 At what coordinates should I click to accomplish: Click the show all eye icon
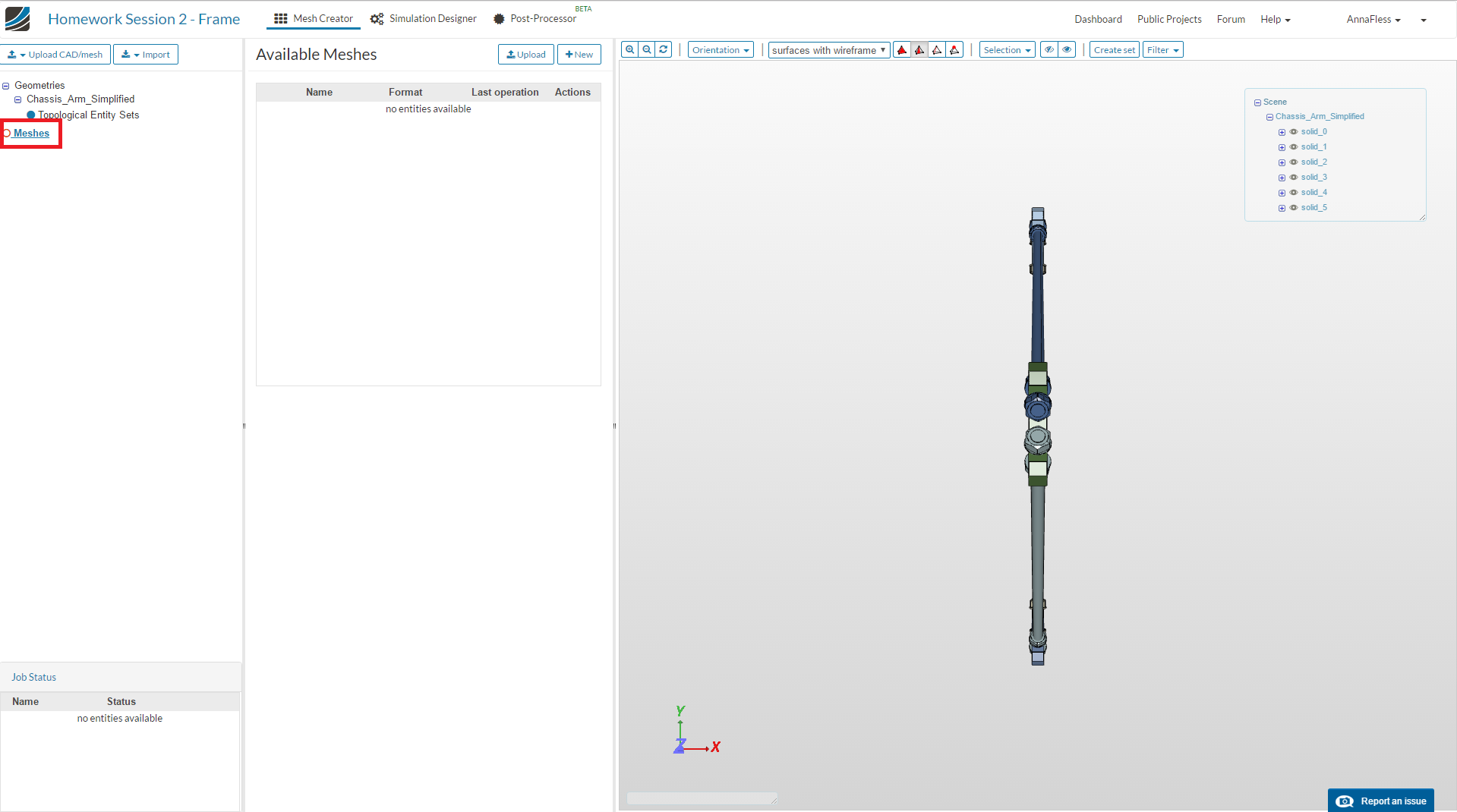(1067, 50)
